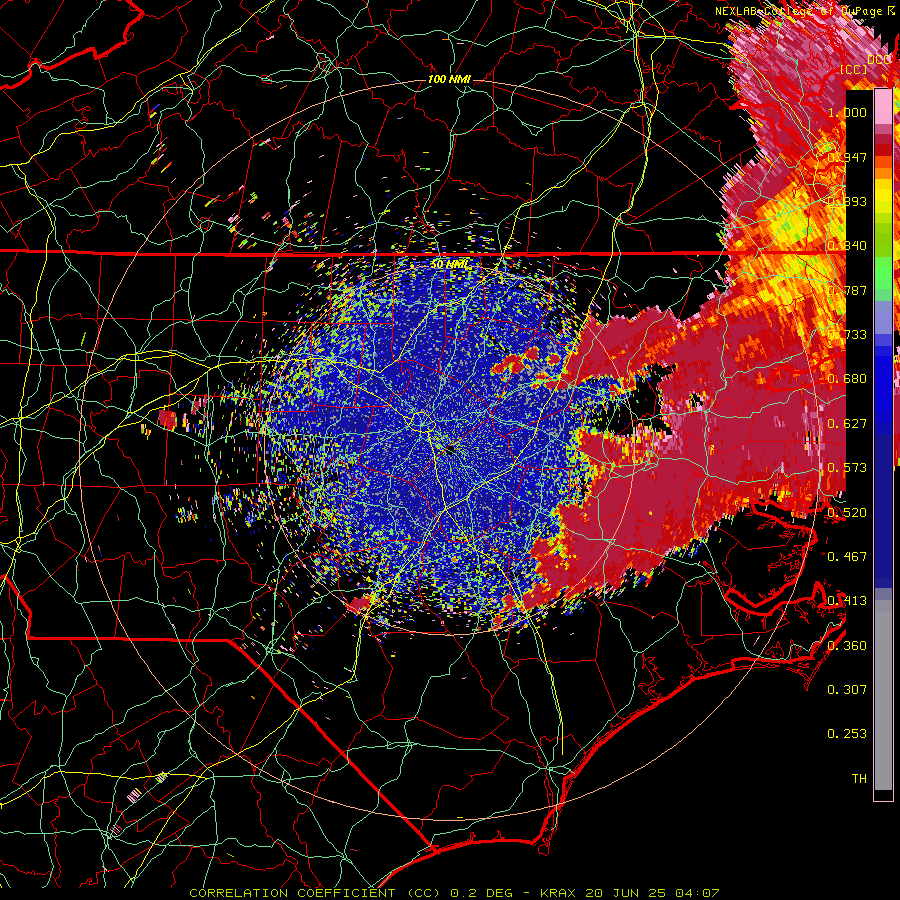
Task: Click the TH threshold label in legend
Action: coord(859,779)
